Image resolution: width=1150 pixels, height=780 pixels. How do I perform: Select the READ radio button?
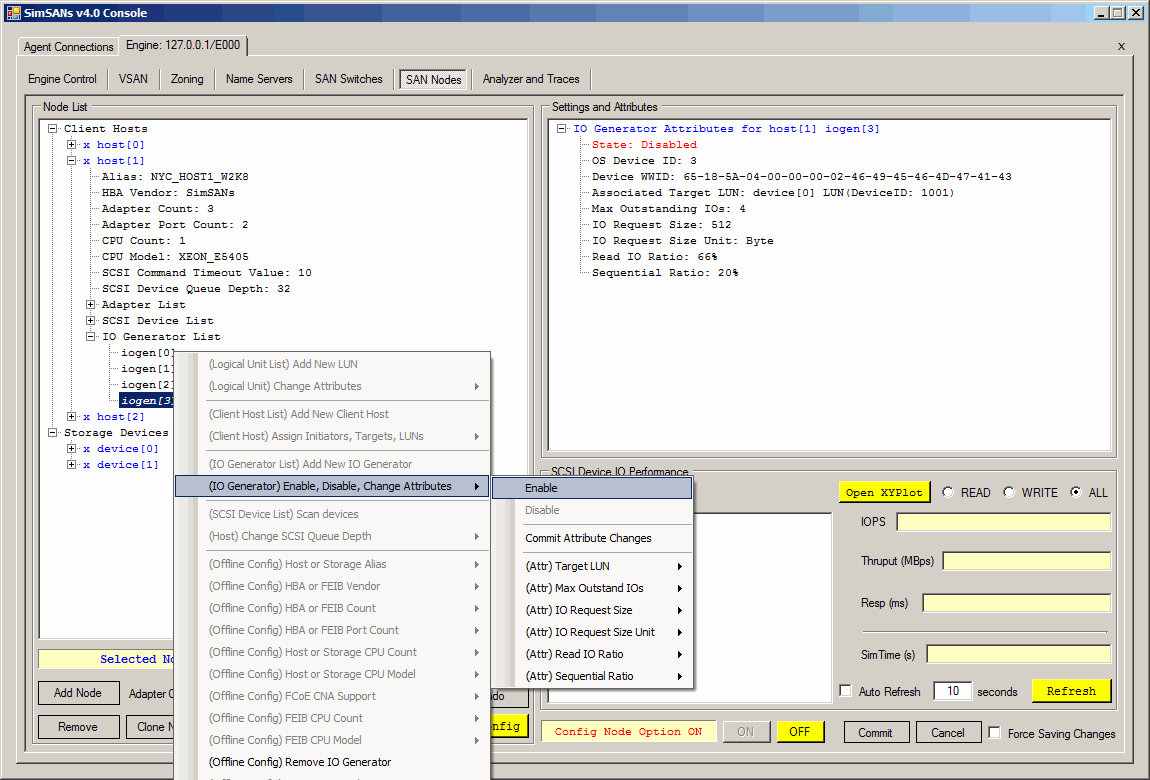click(946, 492)
